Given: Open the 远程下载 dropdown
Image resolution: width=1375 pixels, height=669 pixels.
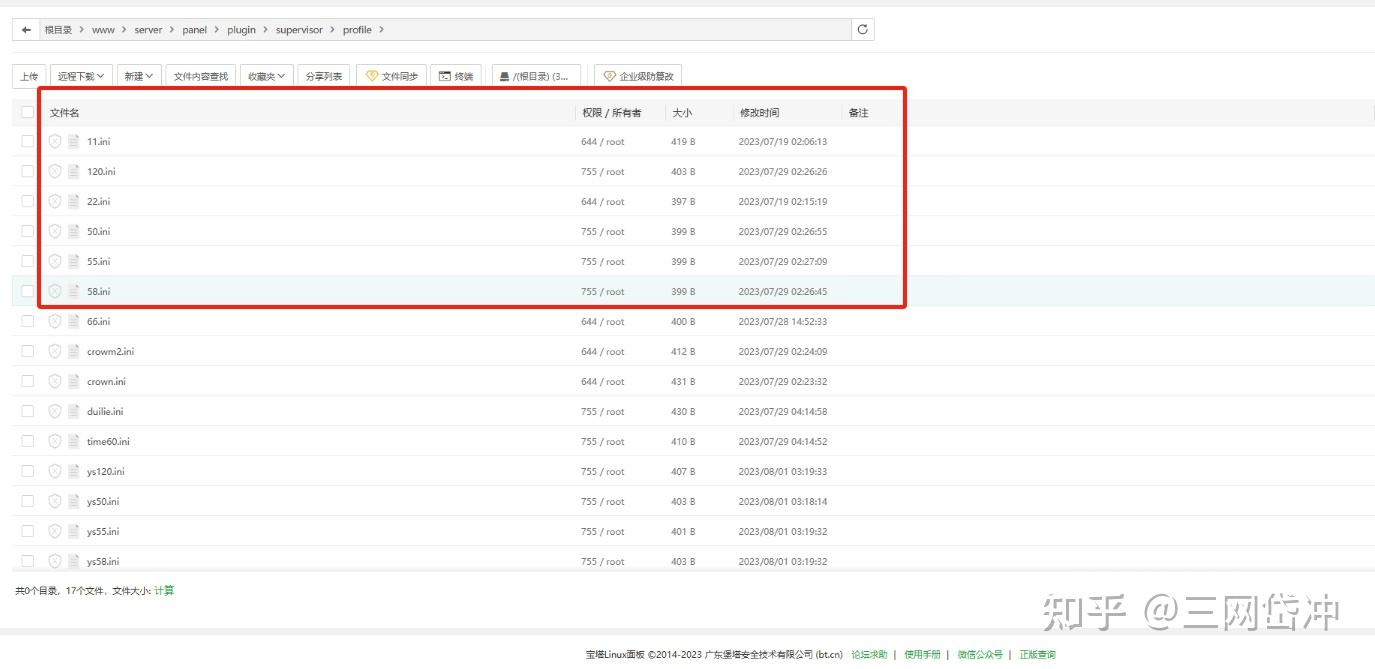Looking at the screenshot, I should coord(81,76).
